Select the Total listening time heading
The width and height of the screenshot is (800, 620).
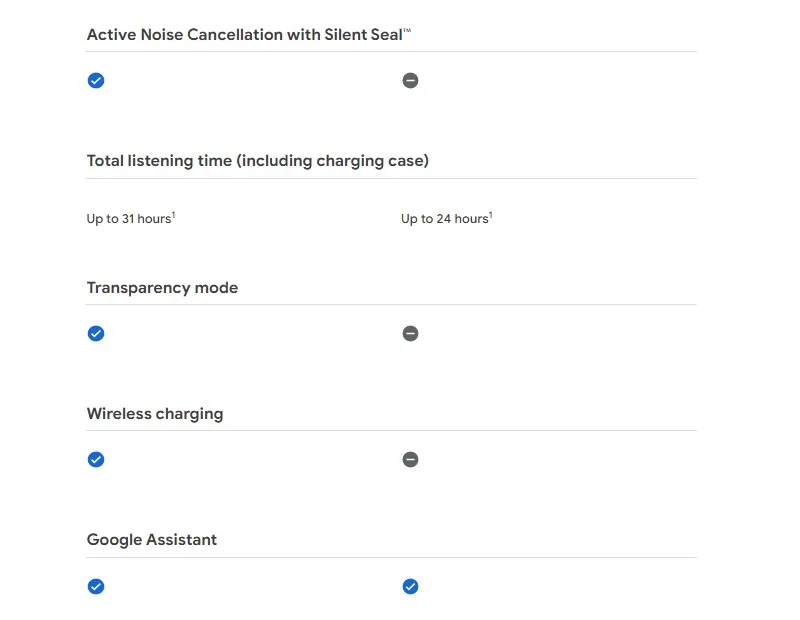click(257, 161)
